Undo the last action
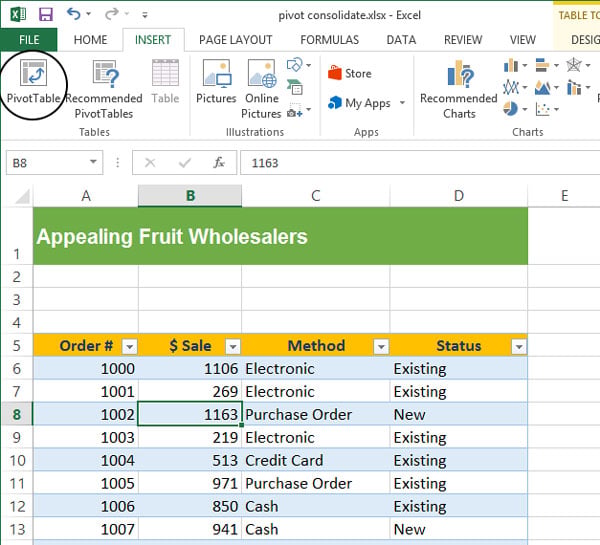Screen dimensions: 600x545 click(x=74, y=14)
